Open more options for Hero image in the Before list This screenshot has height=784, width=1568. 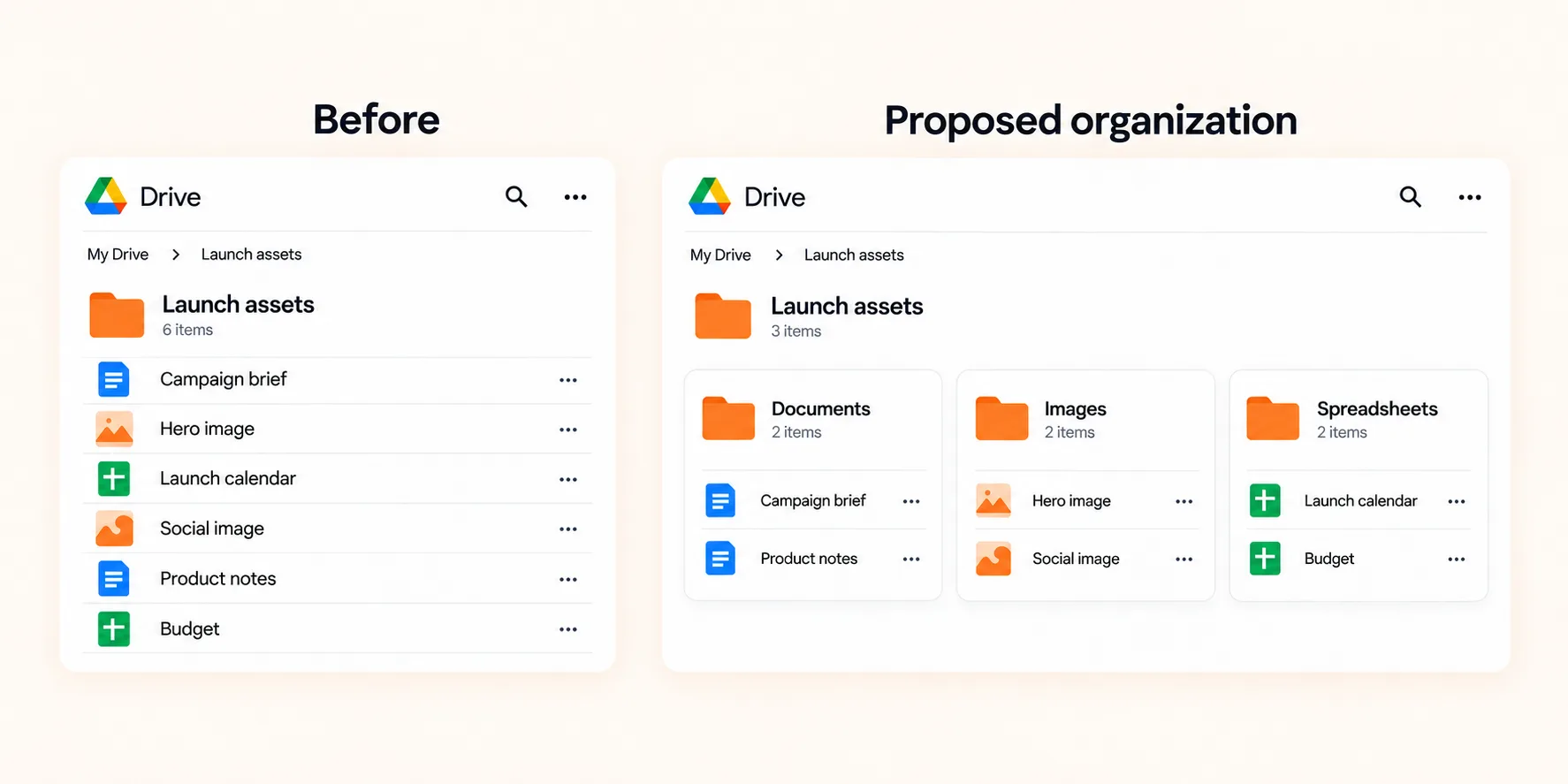568,430
